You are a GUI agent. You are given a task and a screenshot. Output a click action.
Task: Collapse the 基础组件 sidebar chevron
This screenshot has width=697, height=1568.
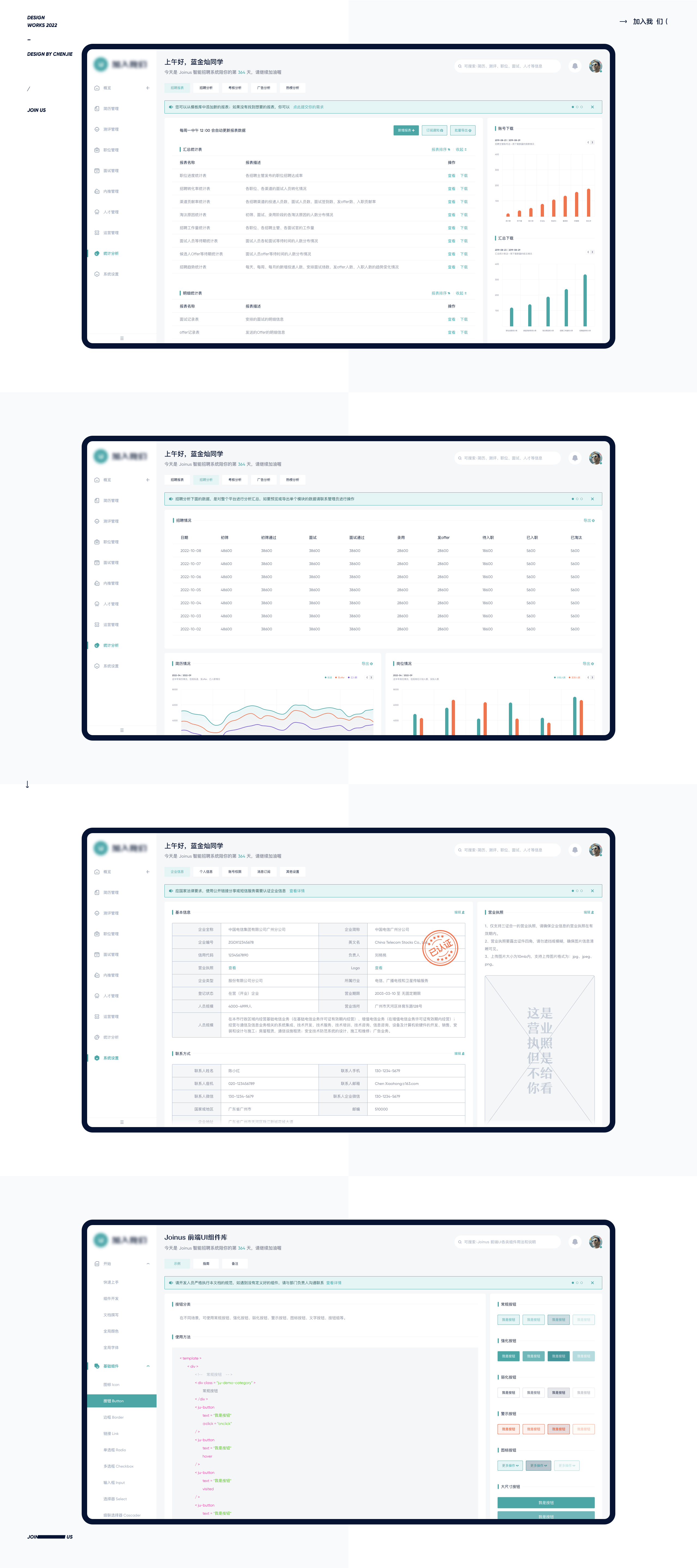[x=148, y=1366]
